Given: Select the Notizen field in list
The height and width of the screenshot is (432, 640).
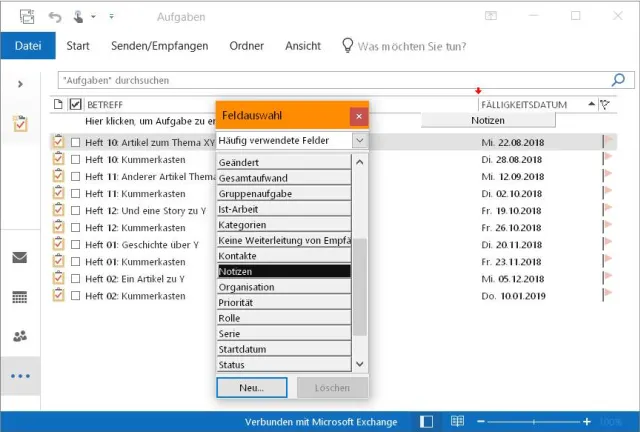Looking at the screenshot, I should pos(284,270).
